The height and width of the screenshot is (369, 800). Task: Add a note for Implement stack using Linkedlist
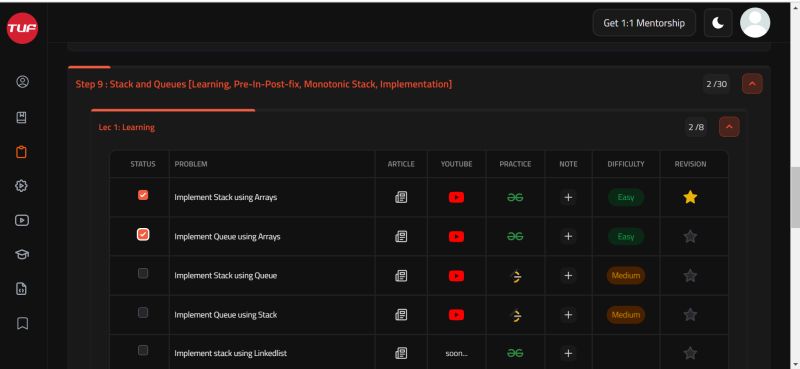pos(568,353)
